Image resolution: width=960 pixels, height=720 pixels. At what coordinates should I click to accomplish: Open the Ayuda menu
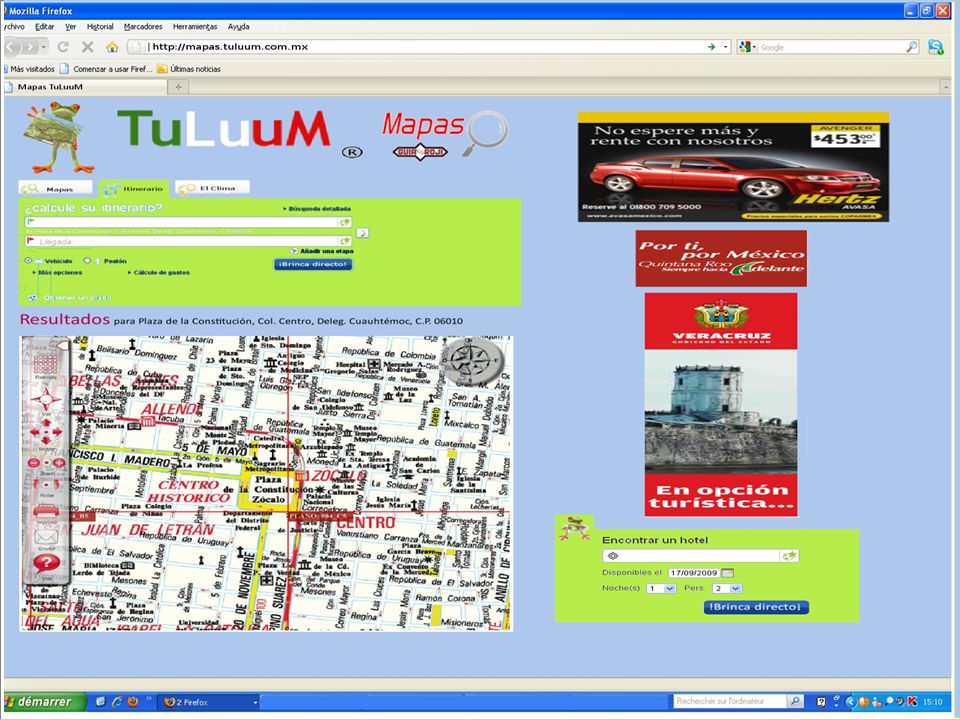click(x=238, y=27)
